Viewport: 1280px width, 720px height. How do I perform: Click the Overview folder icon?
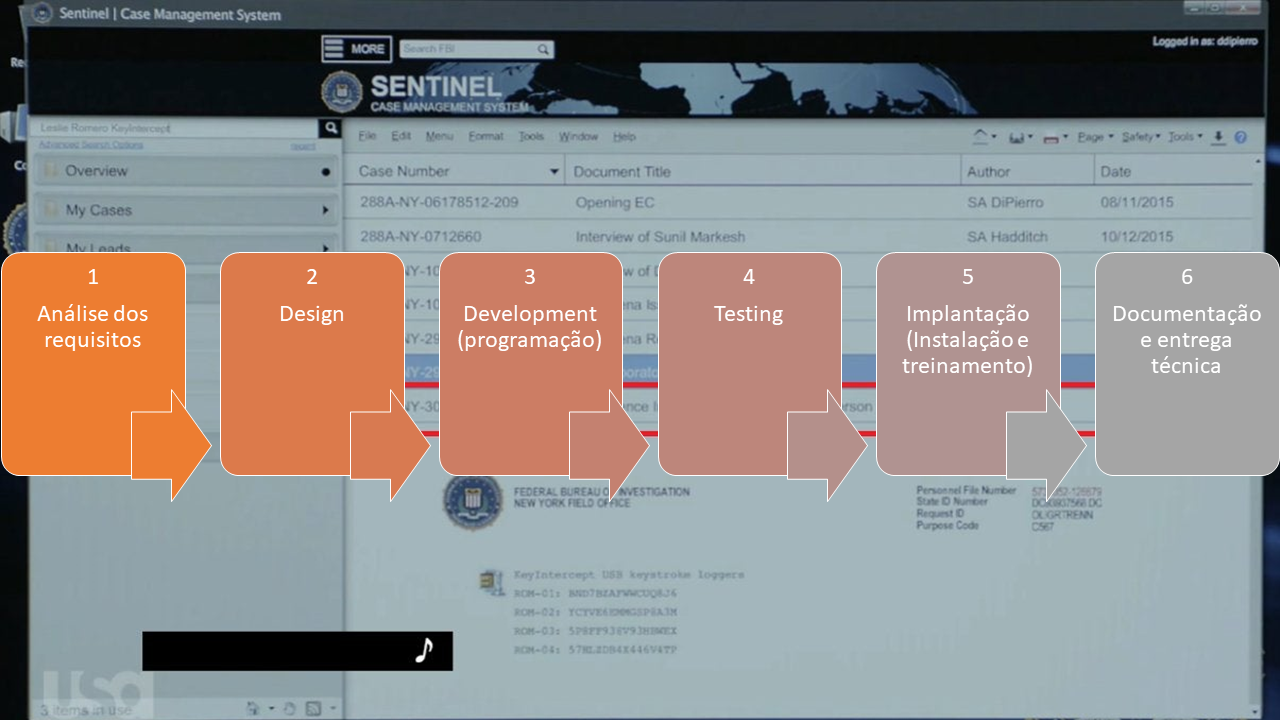[x=50, y=171]
